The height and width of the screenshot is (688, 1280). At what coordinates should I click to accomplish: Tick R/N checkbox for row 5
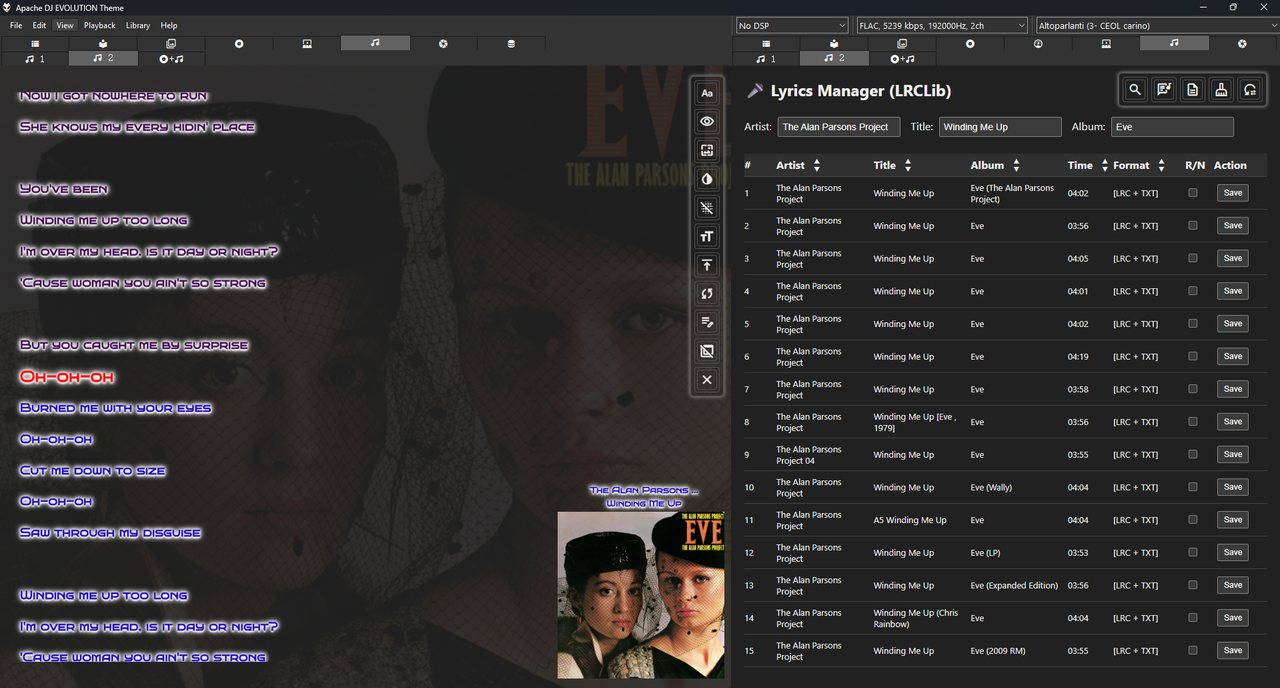point(1192,323)
